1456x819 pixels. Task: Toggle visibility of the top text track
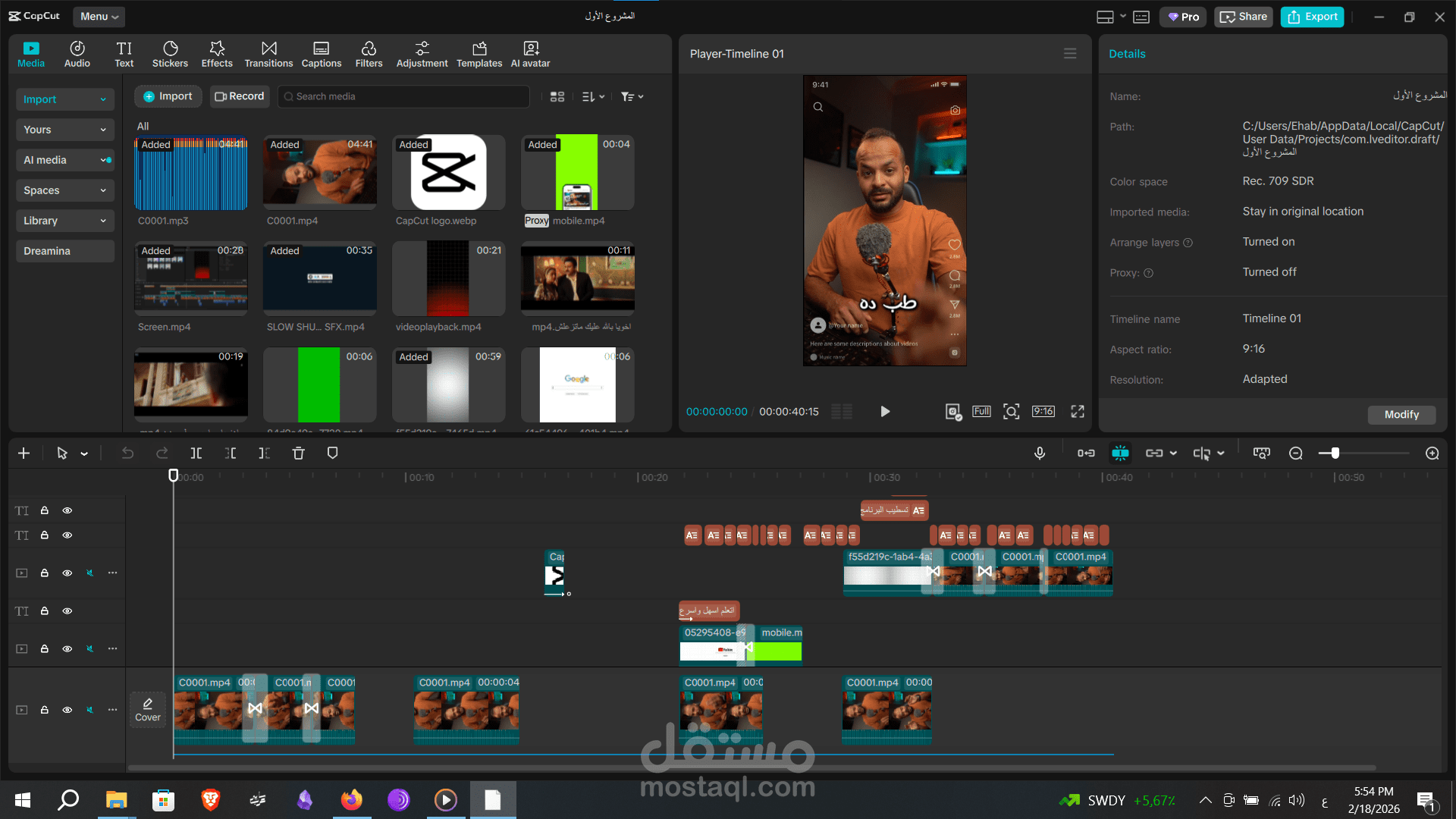pyautogui.click(x=67, y=510)
